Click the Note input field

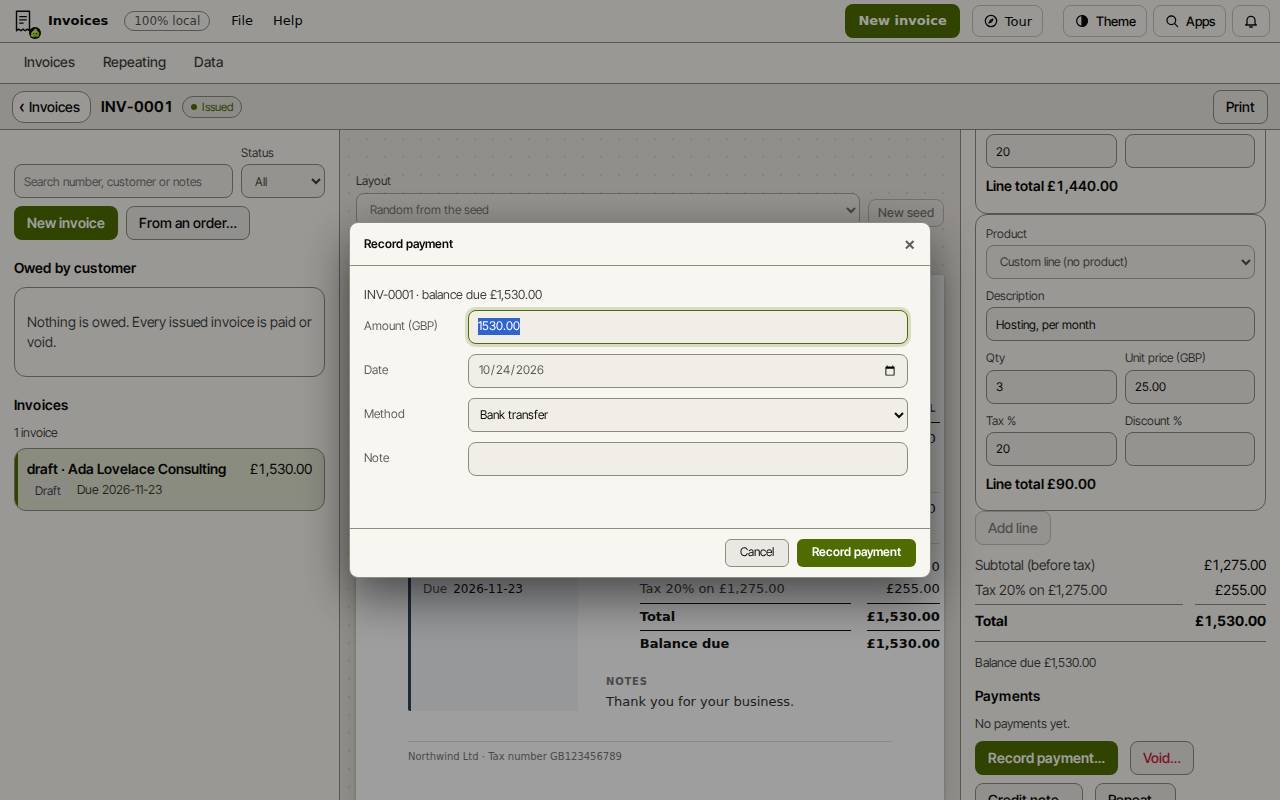[688, 459]
